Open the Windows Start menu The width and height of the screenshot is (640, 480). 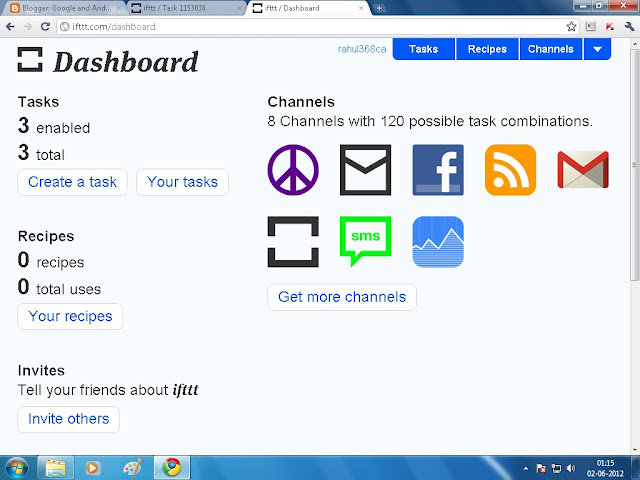coord(16,468)
